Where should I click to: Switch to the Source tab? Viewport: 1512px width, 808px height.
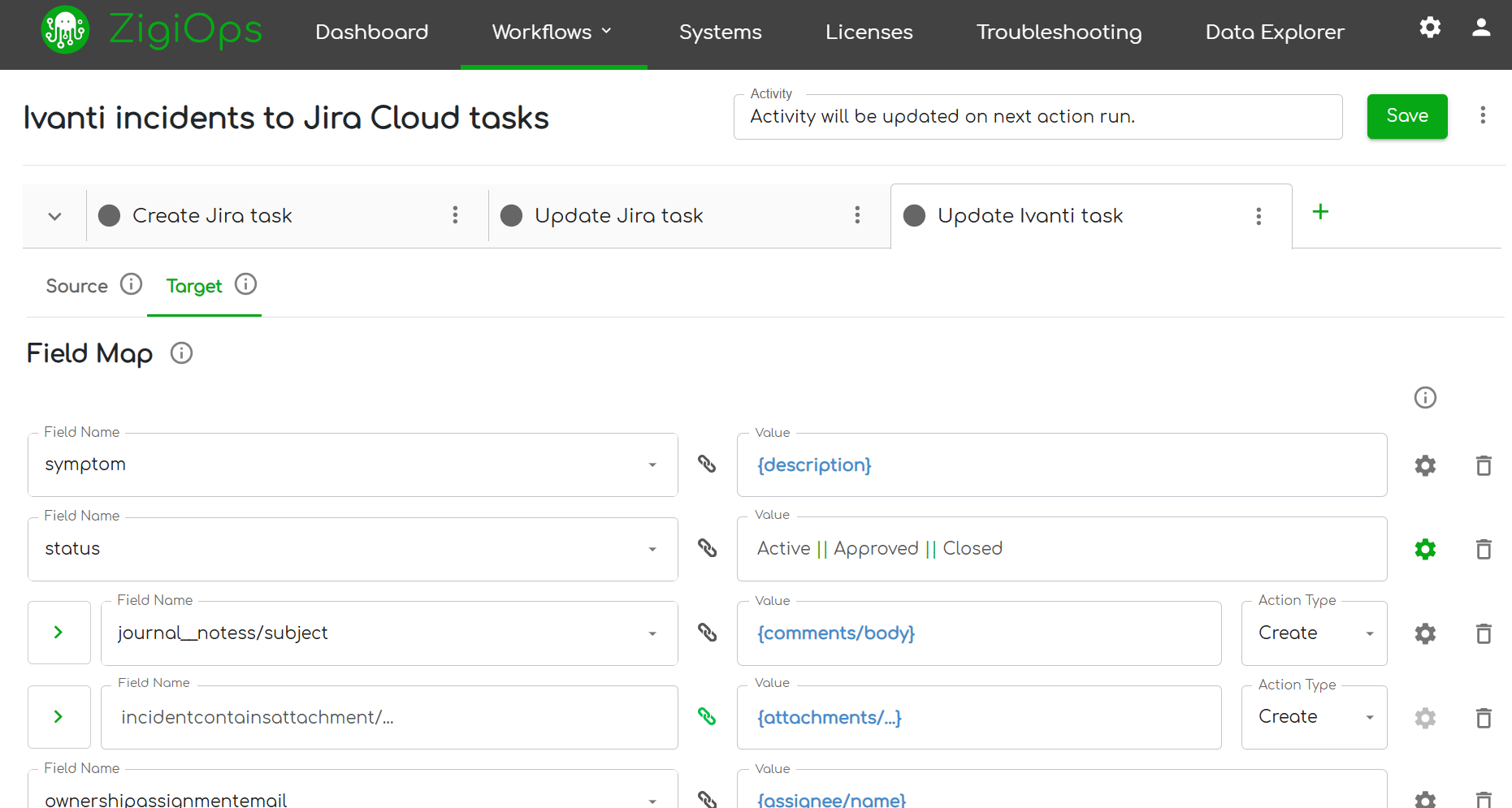coord(77,286)
